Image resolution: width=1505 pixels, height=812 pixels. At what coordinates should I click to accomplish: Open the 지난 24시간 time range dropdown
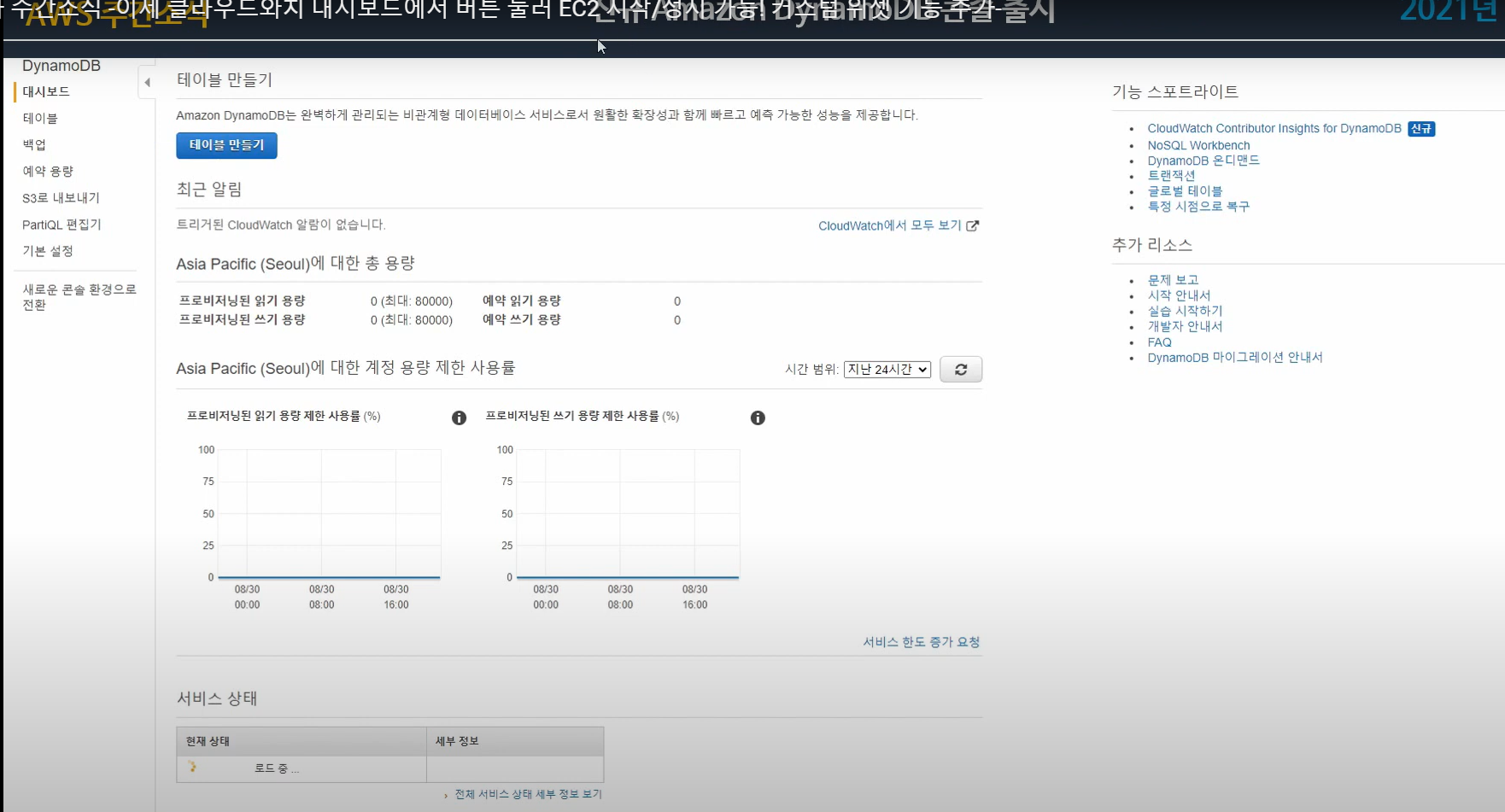(887, 370)
